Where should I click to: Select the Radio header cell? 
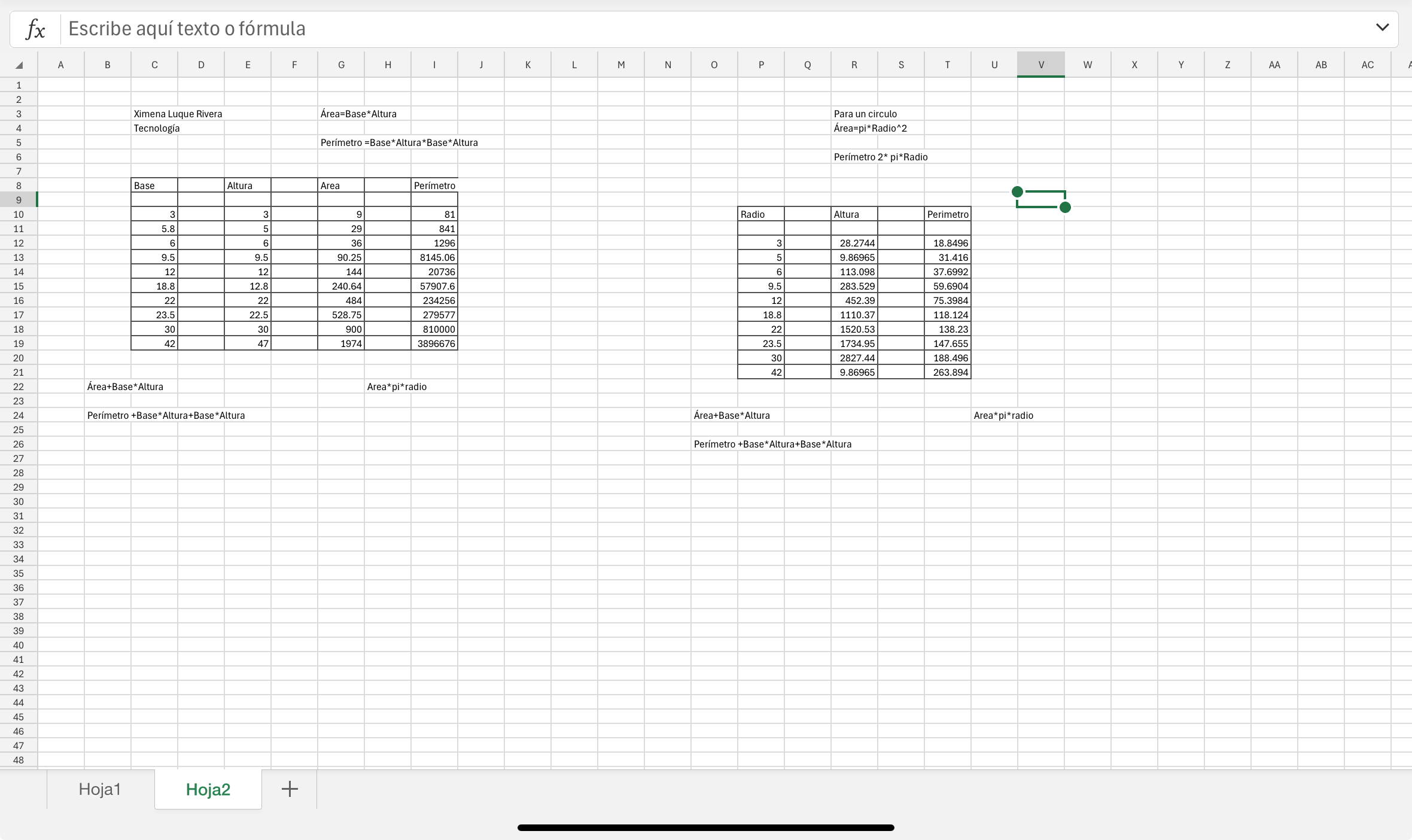760,214
